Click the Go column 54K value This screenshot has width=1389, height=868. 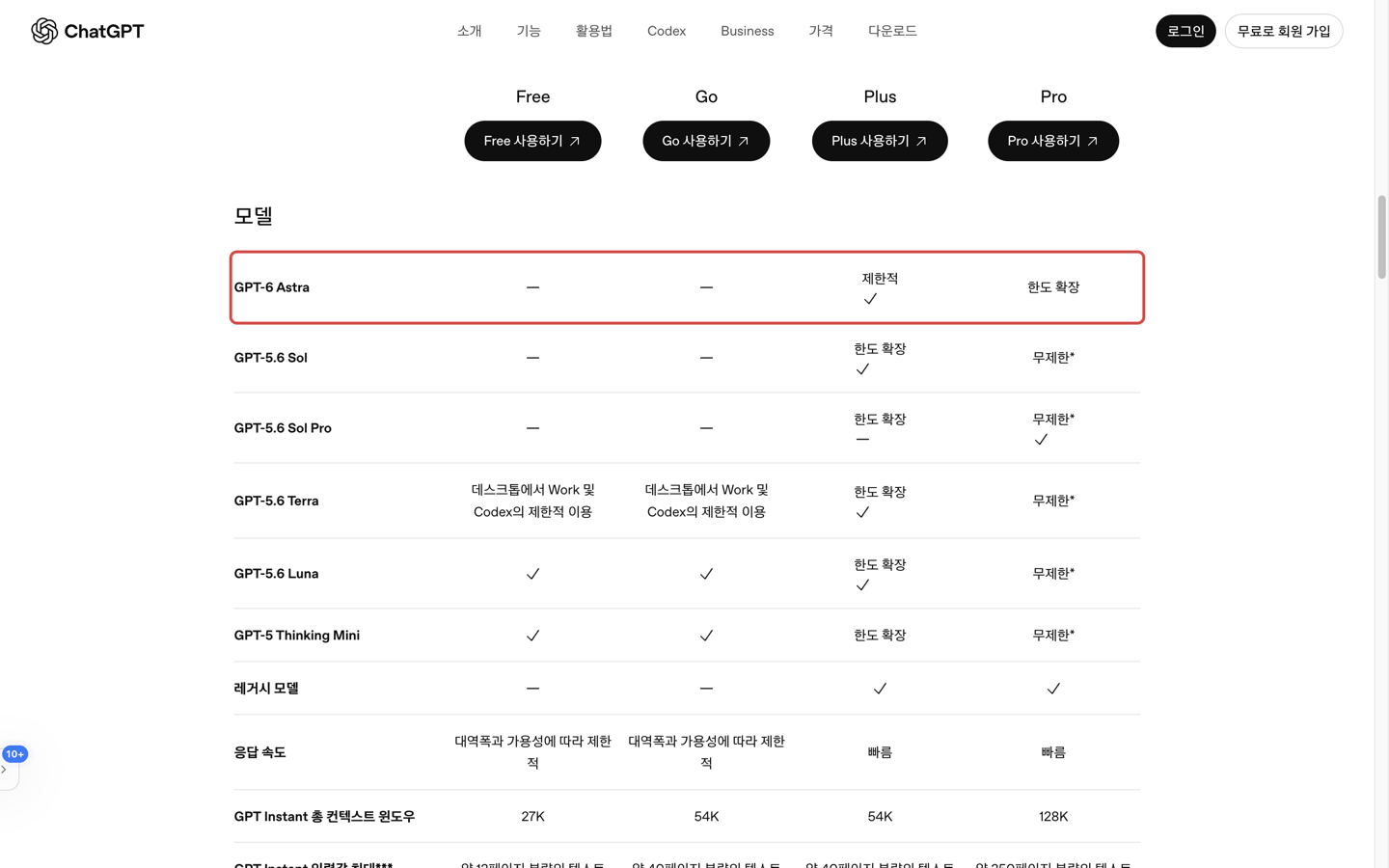tap(706, 816)
